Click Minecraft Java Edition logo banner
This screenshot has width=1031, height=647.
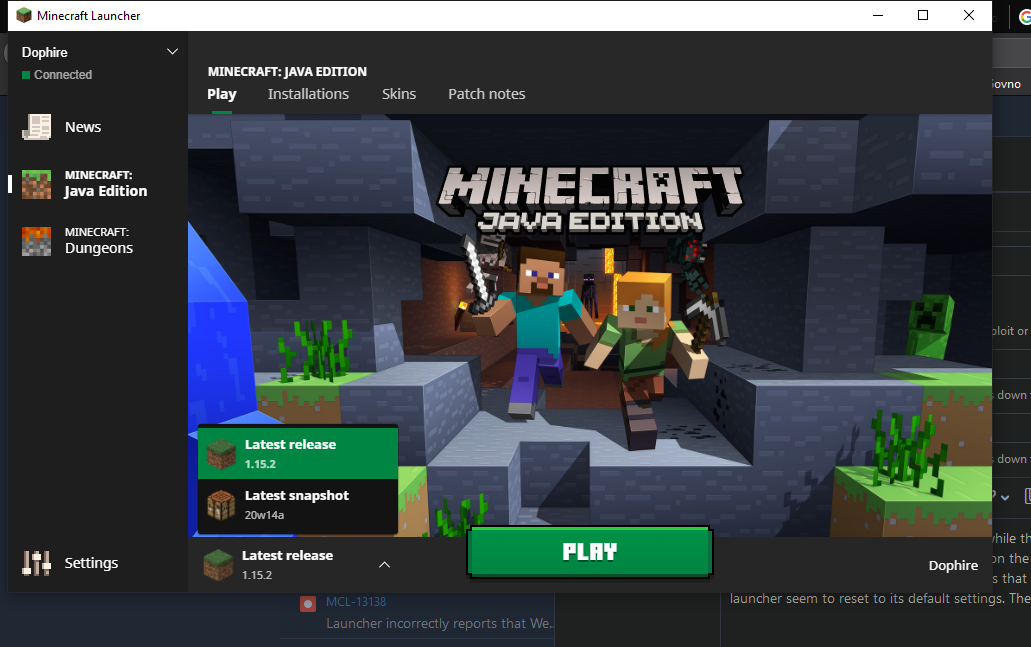(590, 200)
